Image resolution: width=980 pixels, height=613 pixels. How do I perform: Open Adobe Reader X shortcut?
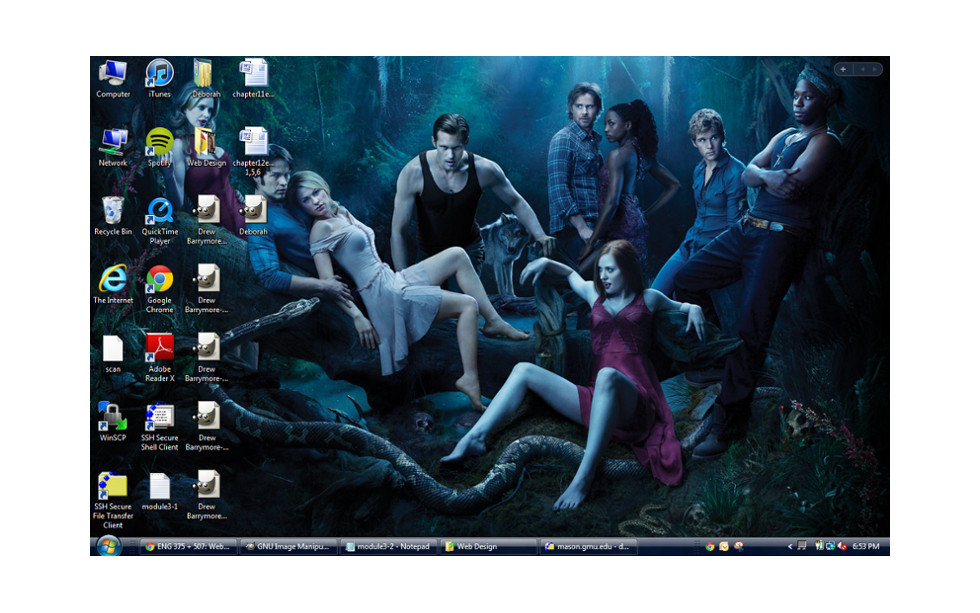tap(159, 358)
